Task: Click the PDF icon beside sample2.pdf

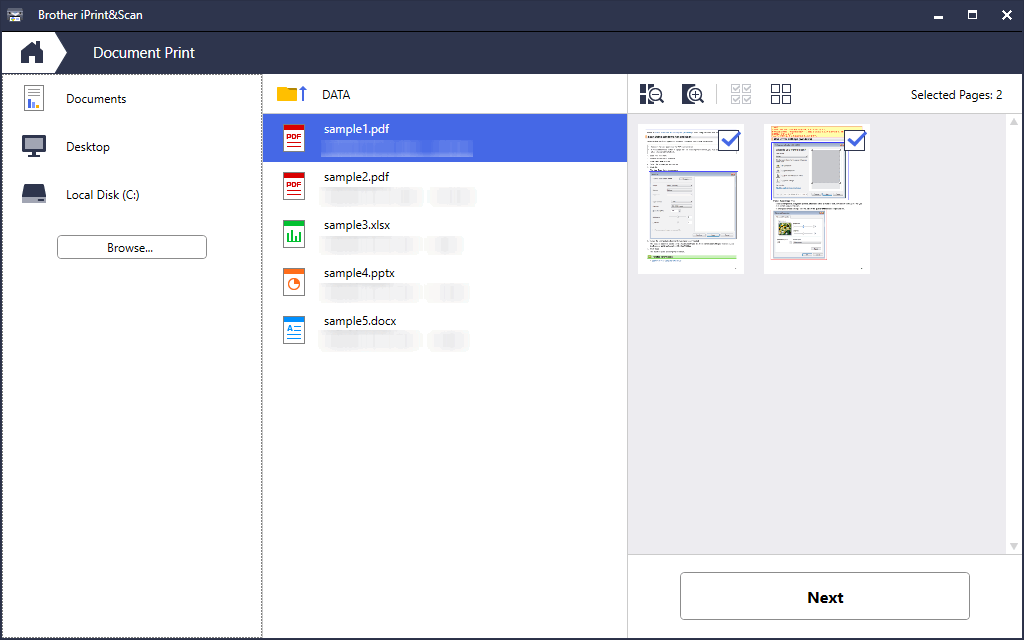Action: 294,186
